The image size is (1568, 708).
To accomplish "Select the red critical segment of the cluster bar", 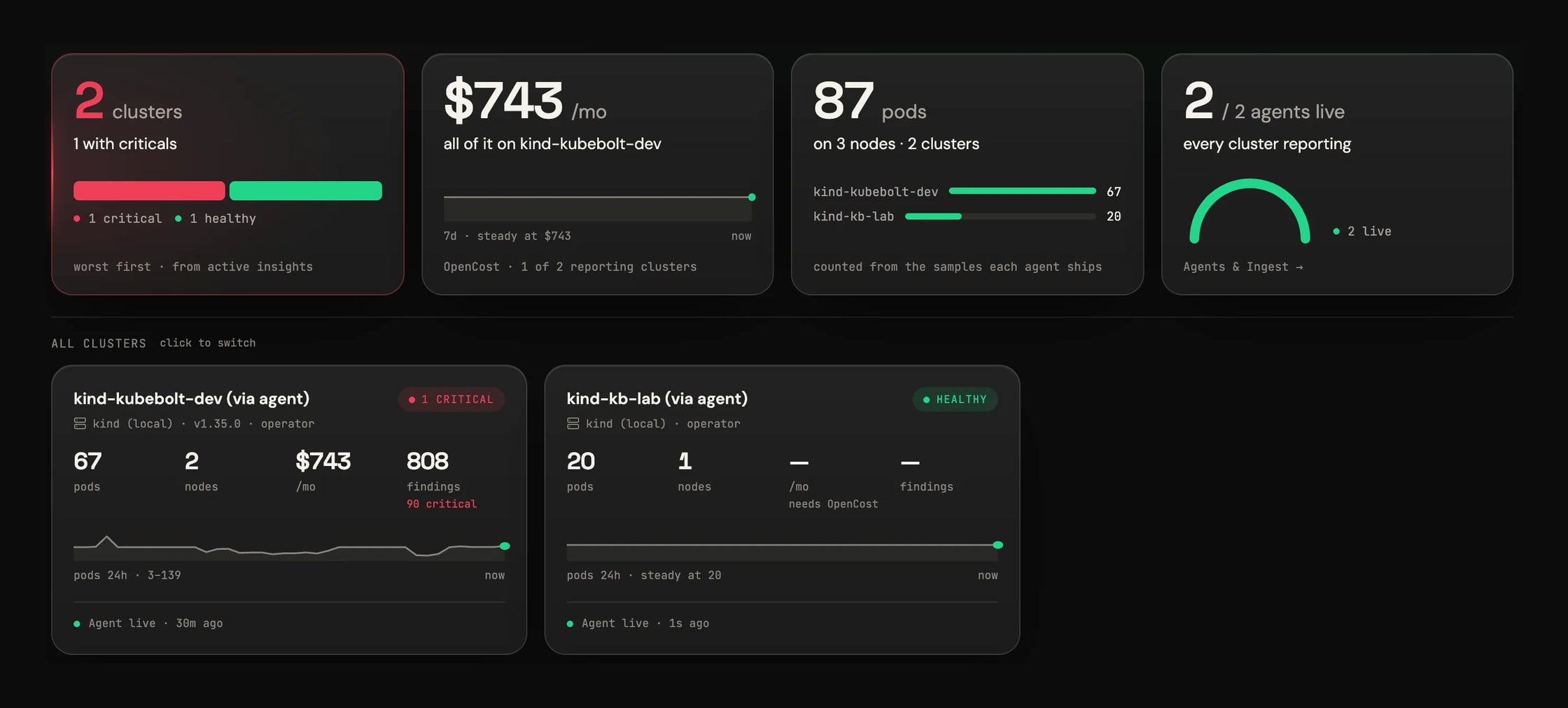I will pyautogui.click(x=149, y=191).
